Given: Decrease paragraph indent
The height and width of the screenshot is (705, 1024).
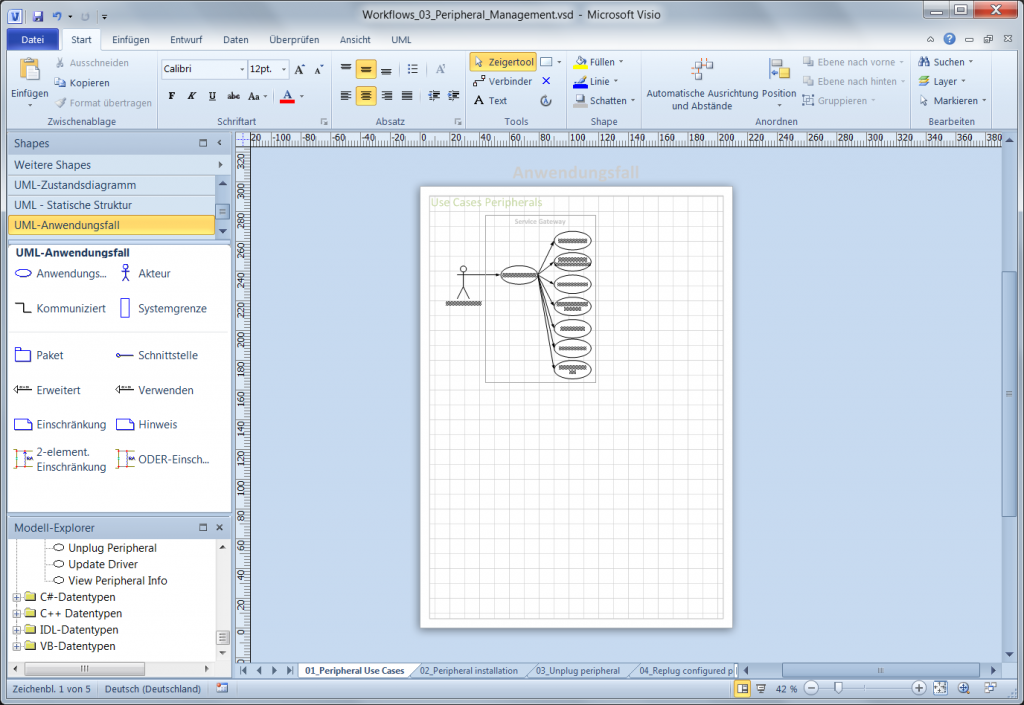Looking at the screenshot, I should (x=434, y=96).
